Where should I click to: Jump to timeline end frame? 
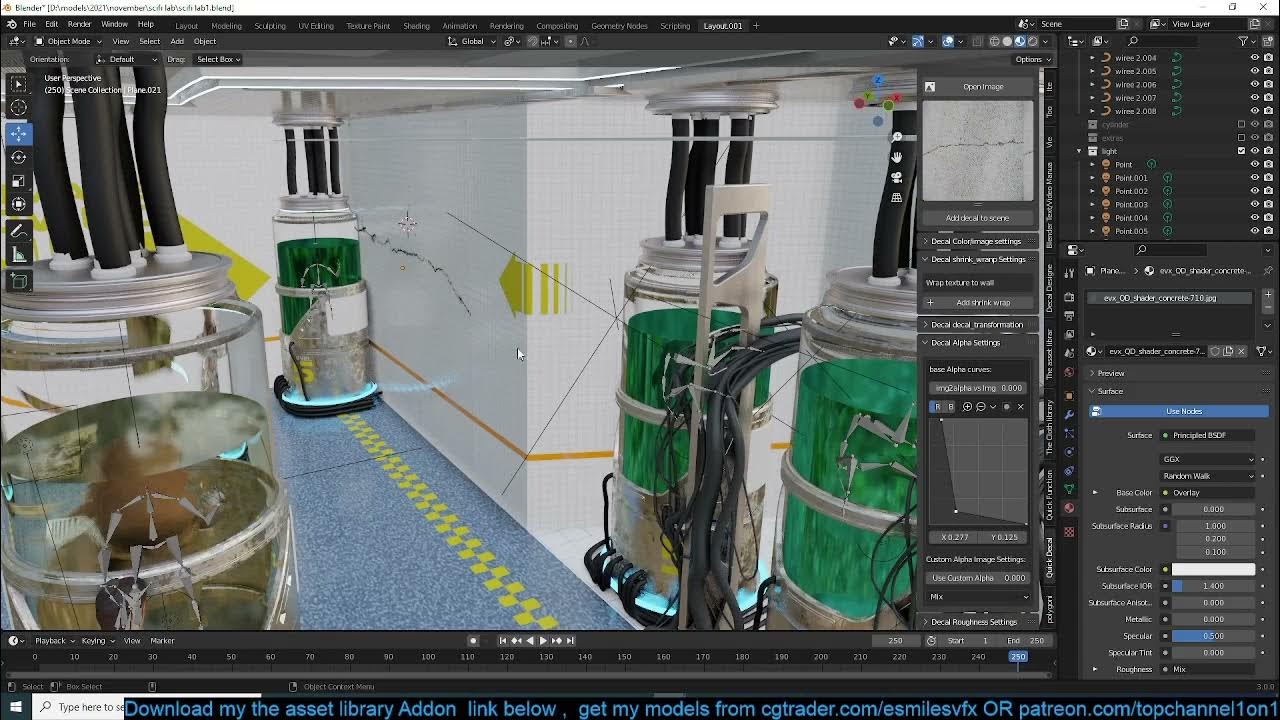coord(570,640)
